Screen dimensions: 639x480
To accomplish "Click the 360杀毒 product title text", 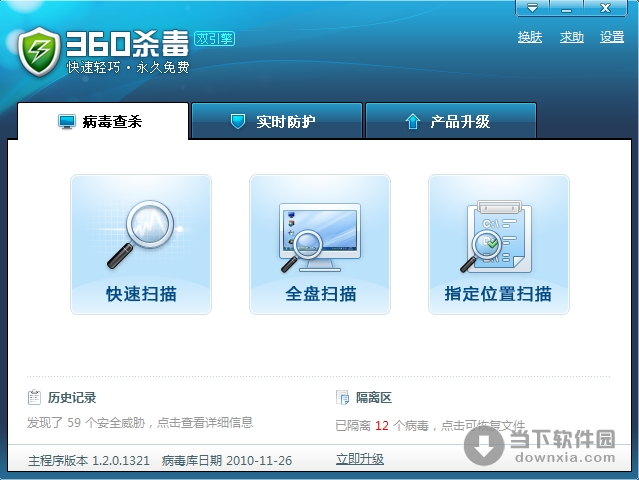I will pos(127,43).
